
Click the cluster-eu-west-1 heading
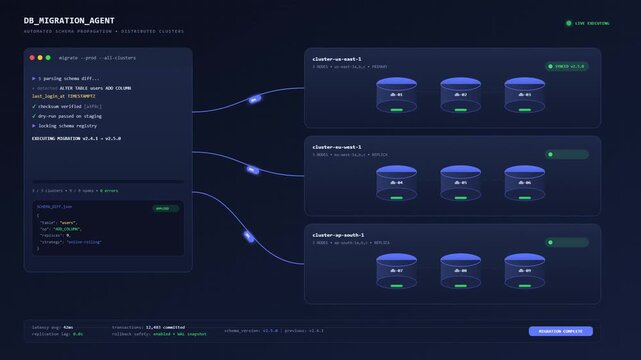point(336,147)
